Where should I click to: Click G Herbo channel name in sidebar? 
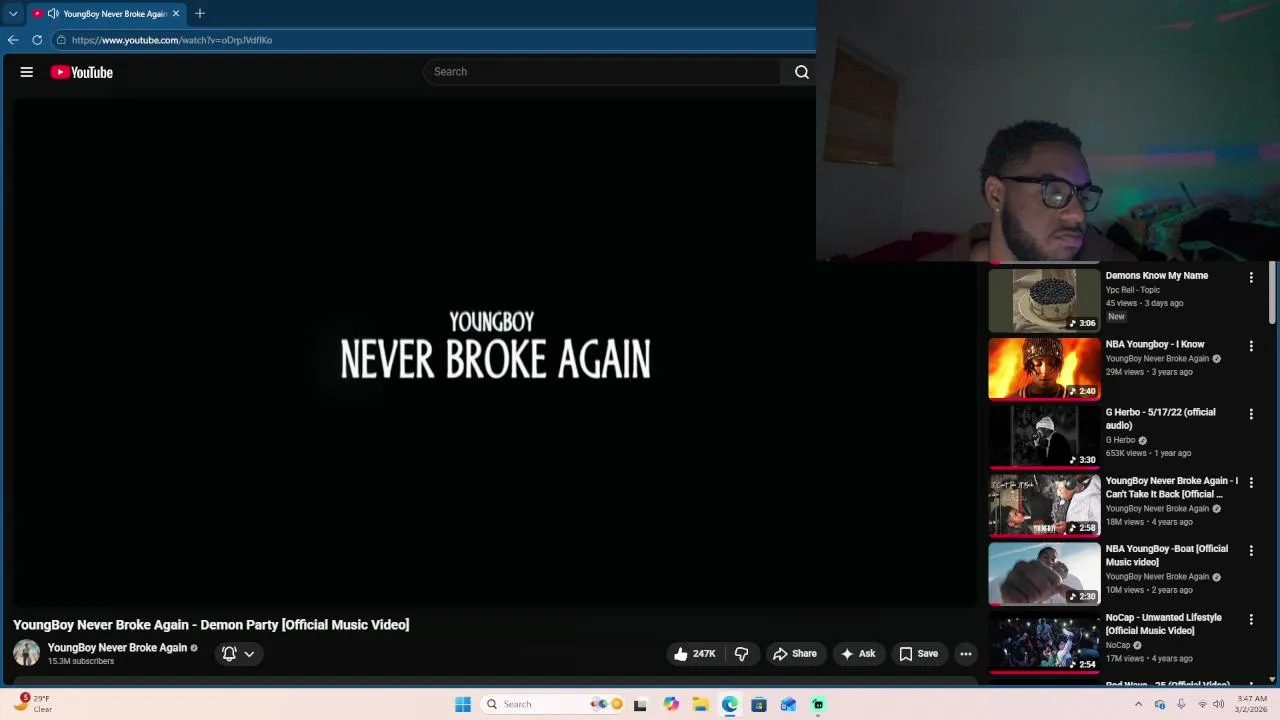(1120, 440)
